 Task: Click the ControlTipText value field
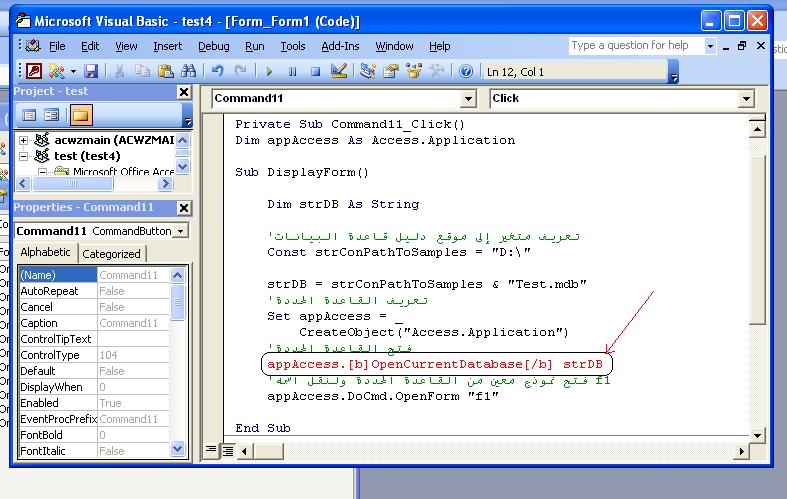pyautogui.click(x=133, y=339)
